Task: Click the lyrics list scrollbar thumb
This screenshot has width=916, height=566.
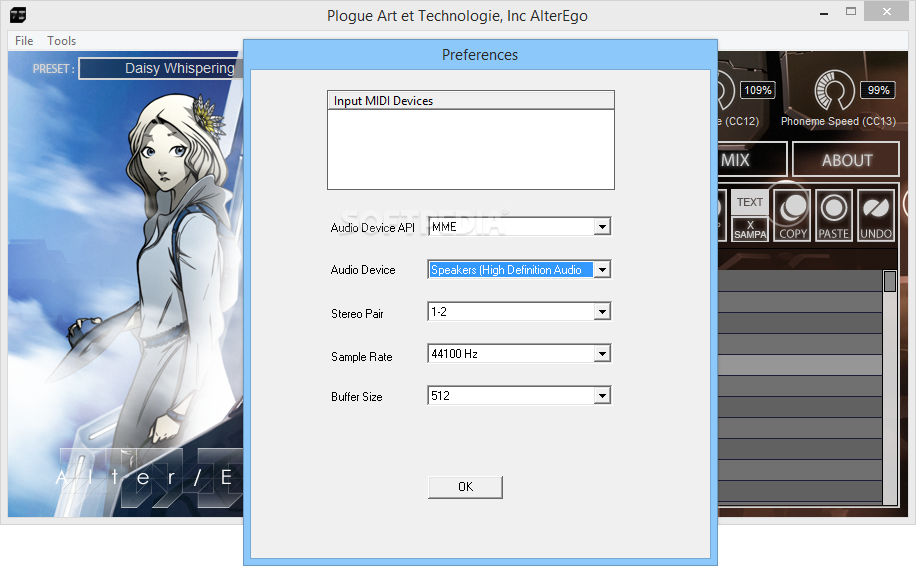Action: pos(890,281)
